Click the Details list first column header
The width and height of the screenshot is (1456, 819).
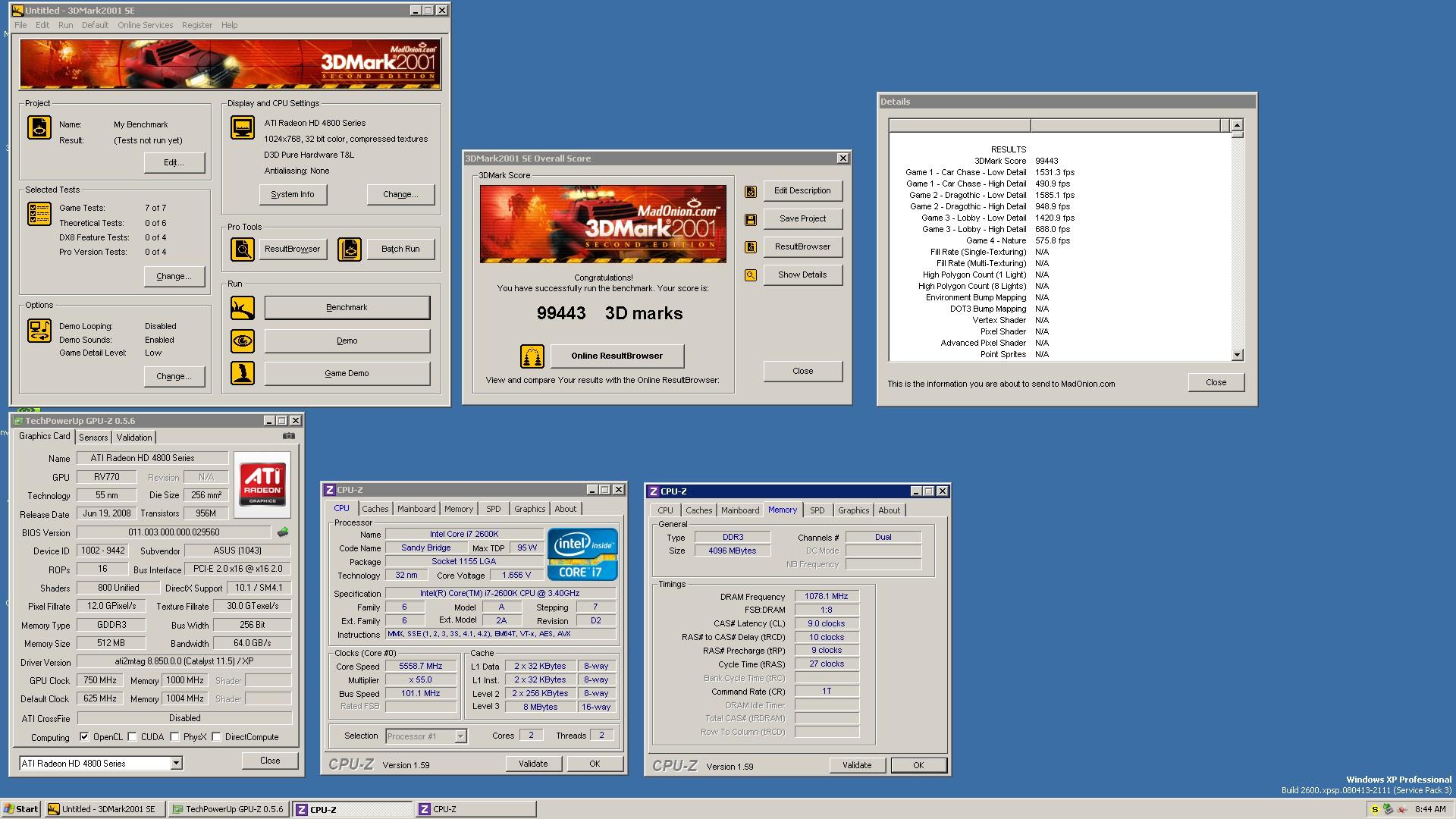959,125
